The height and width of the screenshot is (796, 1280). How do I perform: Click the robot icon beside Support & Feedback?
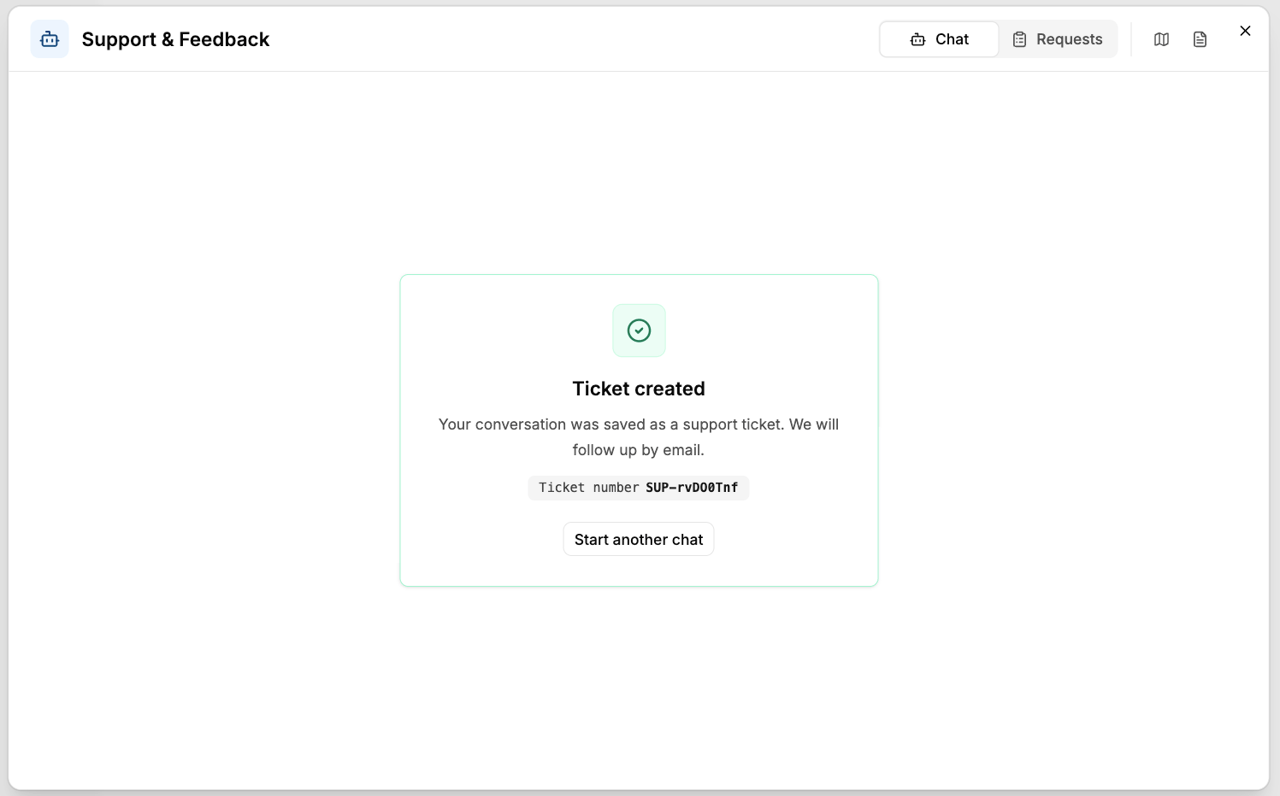click(x=50, y=39)
